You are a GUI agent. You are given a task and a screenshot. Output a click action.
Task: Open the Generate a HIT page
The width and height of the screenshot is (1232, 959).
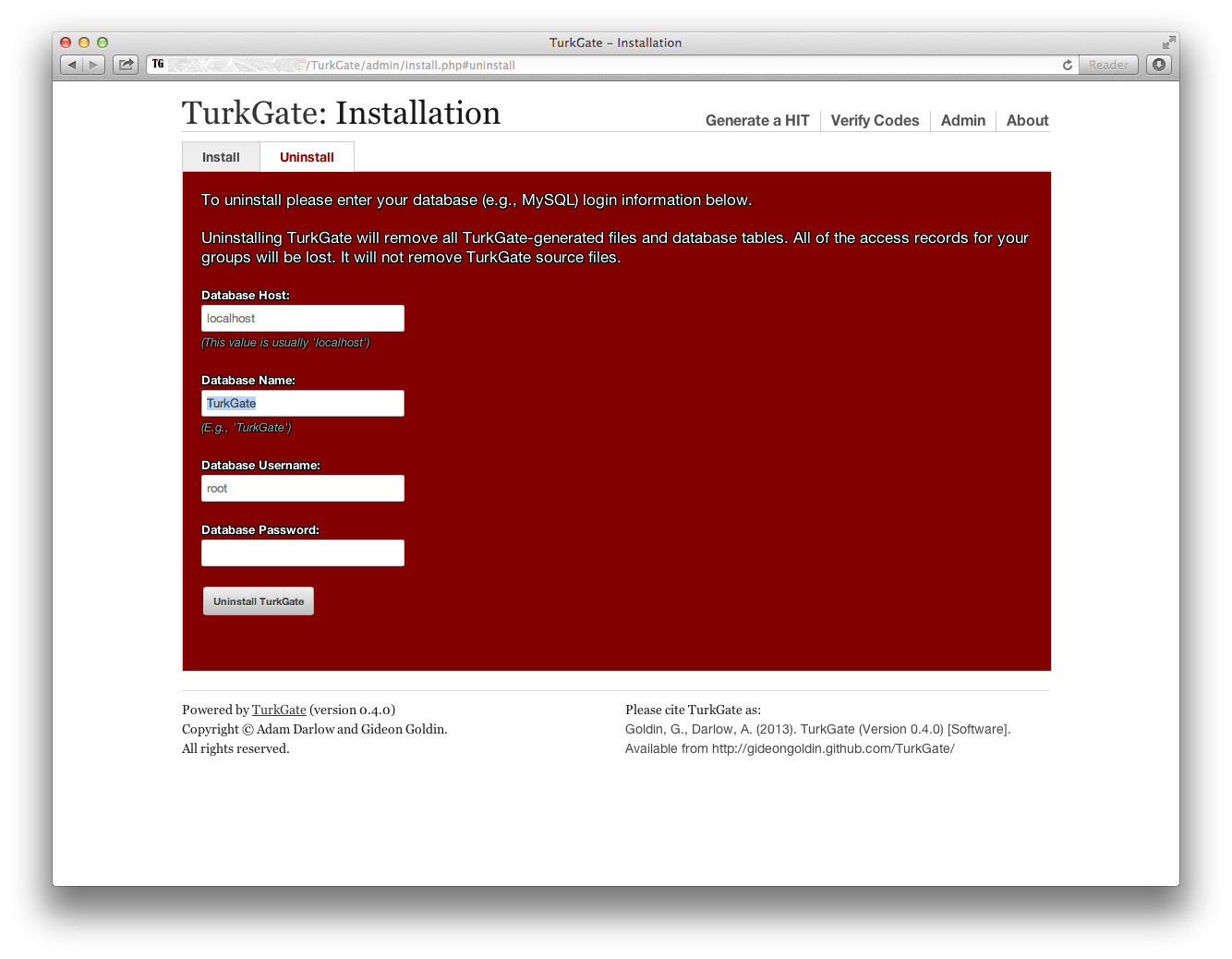tap(757, 120)
